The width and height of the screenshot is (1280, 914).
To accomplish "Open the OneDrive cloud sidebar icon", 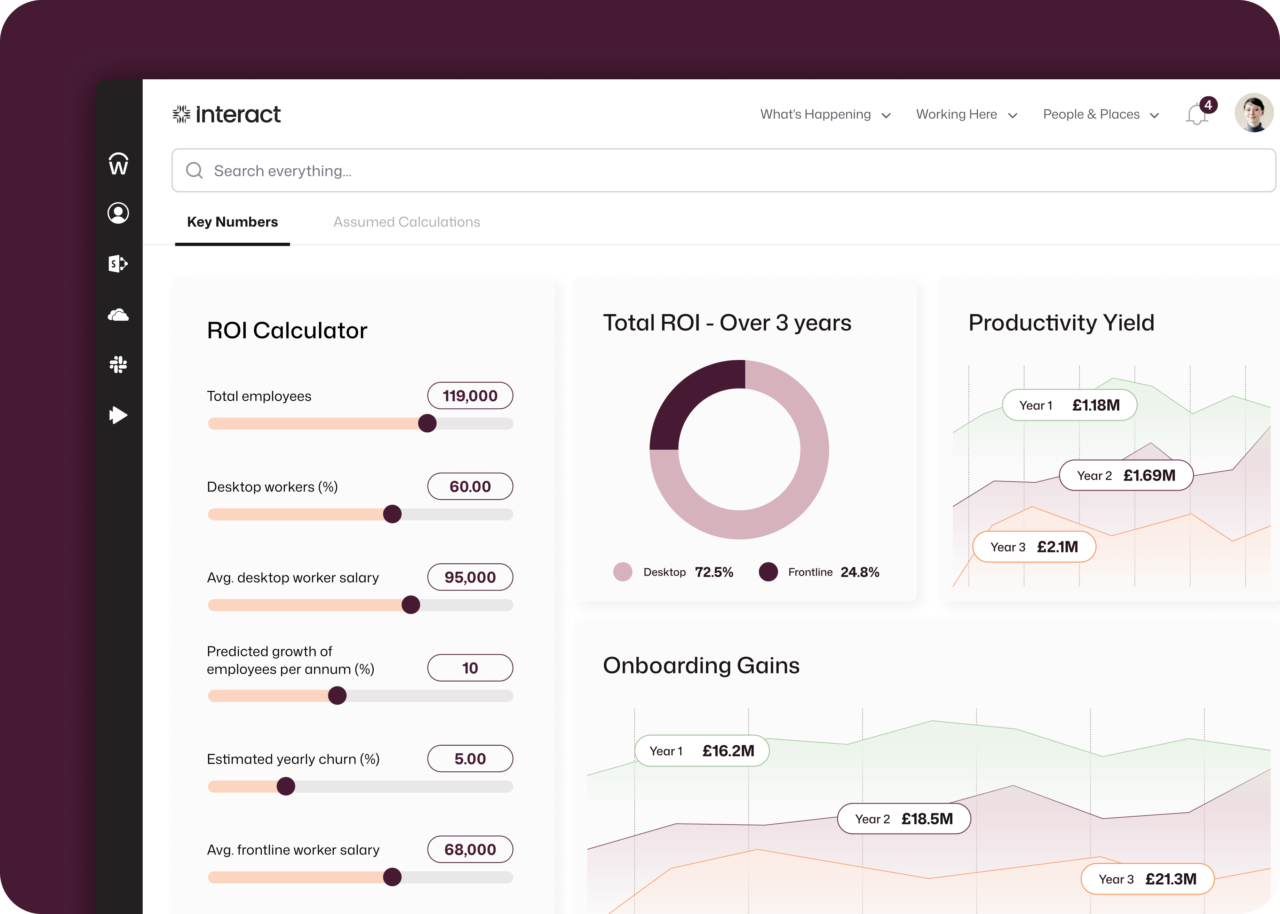I will click(x=118, y=315).
